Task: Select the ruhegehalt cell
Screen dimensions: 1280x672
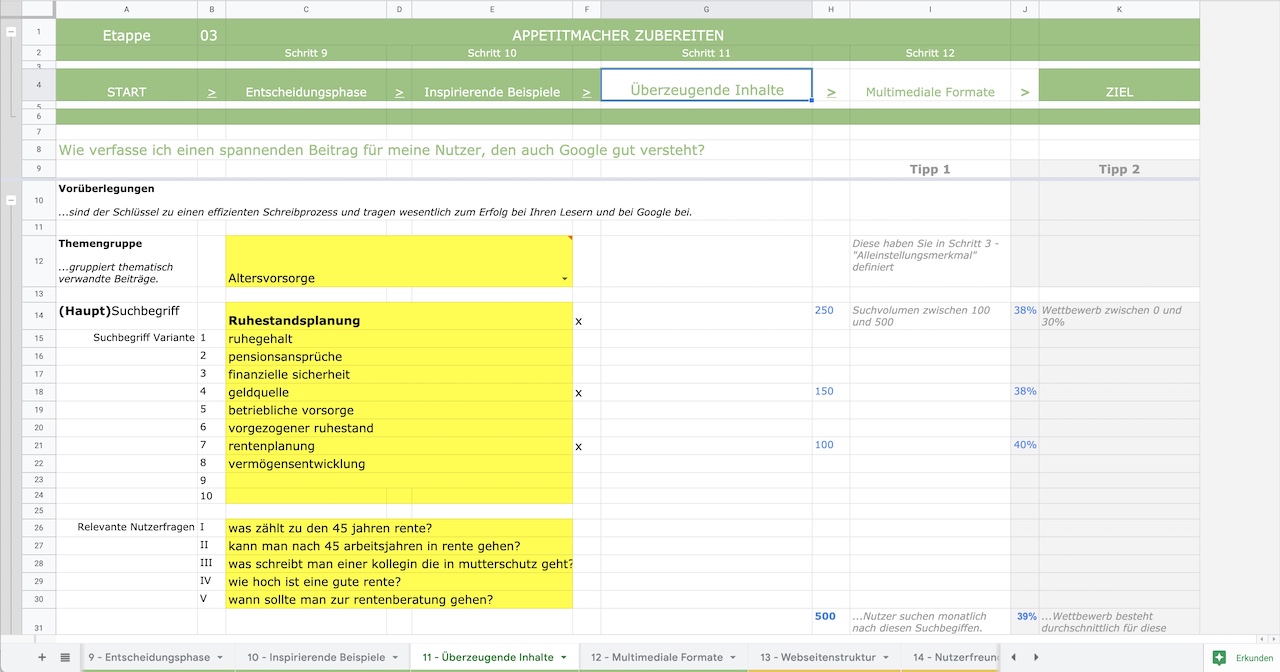Action: (399, 339)
